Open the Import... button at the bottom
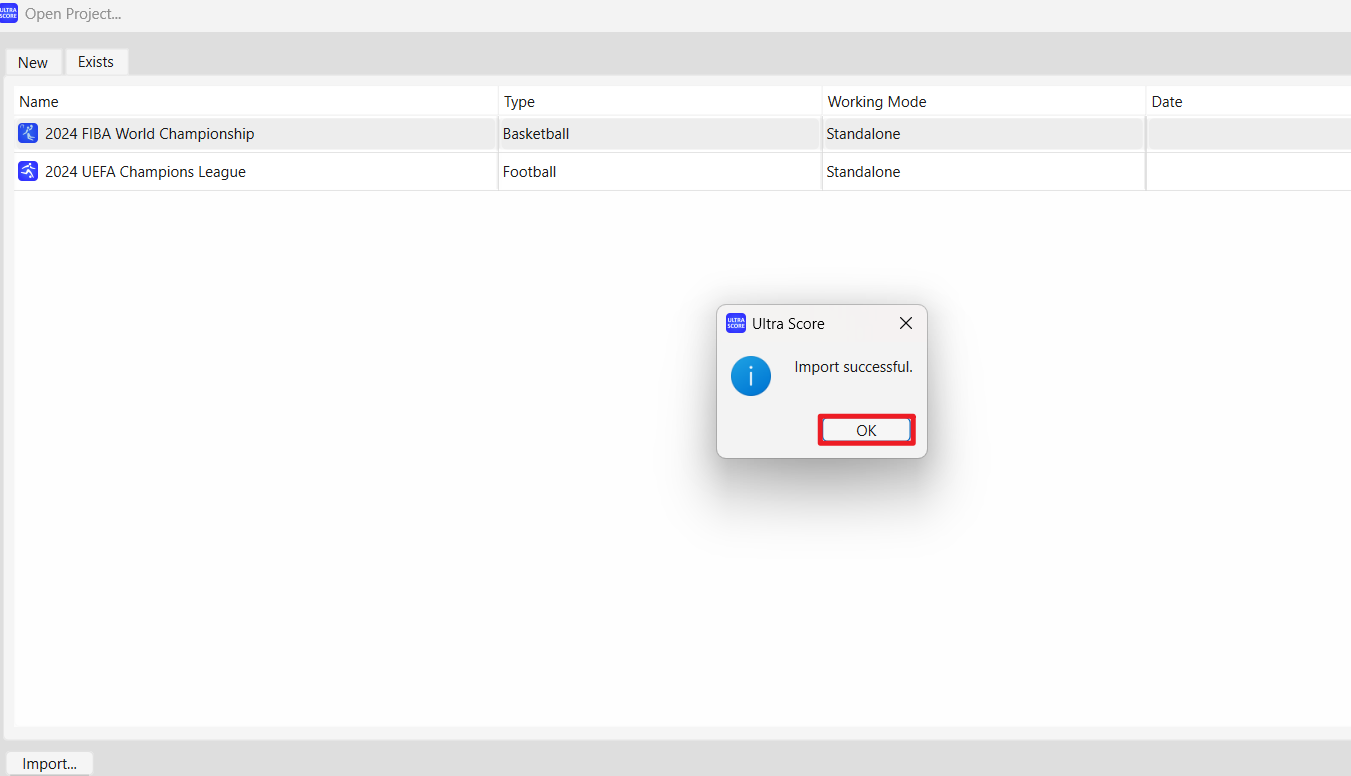1351x776 pixels. 49,763
